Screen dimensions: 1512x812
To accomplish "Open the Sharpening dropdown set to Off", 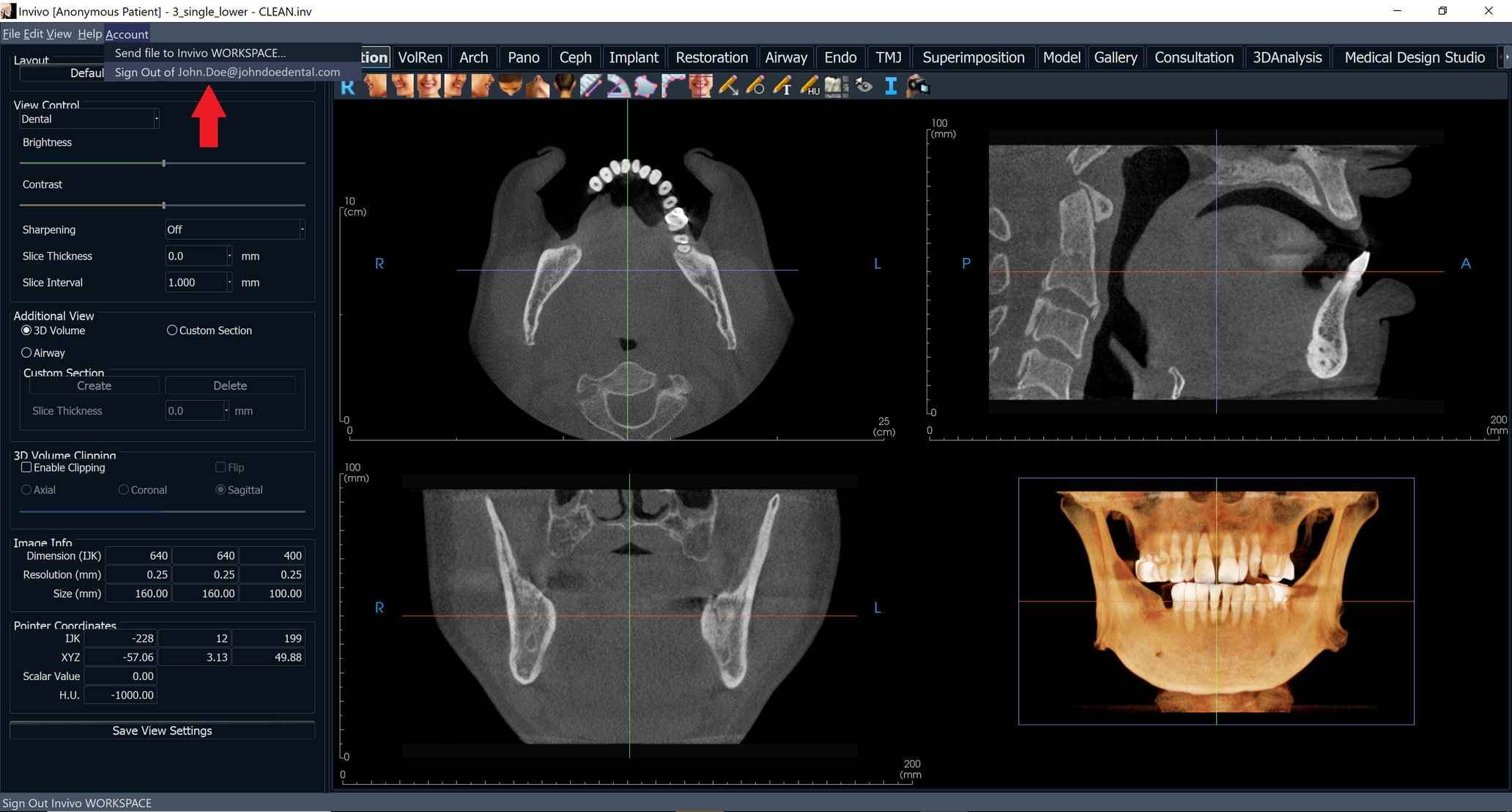I will pyautogui.click(x=301, y=229).
